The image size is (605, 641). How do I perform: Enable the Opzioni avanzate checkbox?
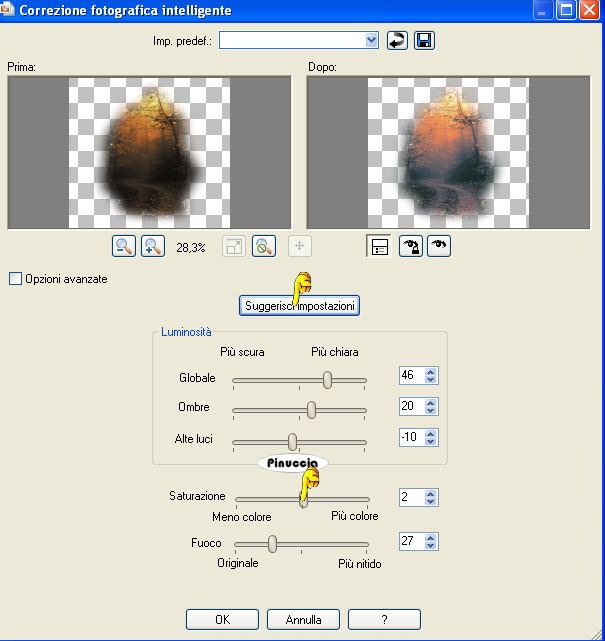click(16, 279)
